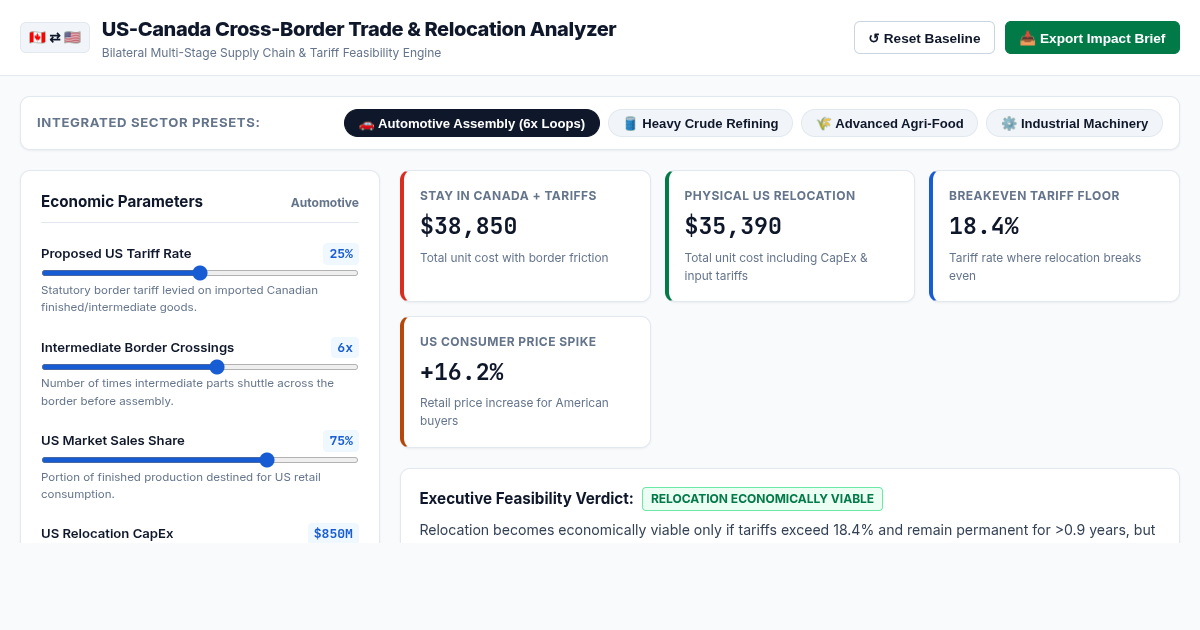Click the 18.4% breakeven value
This screenshot has height=630, width=1200.
(x=984, y=226)
